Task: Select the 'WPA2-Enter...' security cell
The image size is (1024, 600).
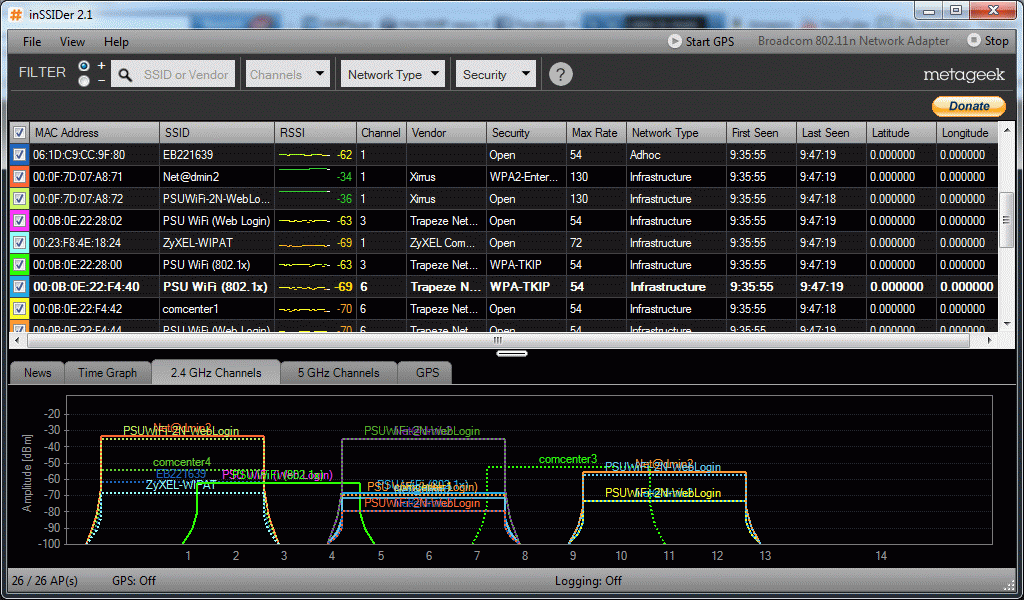Action: [x=524, y=177]
